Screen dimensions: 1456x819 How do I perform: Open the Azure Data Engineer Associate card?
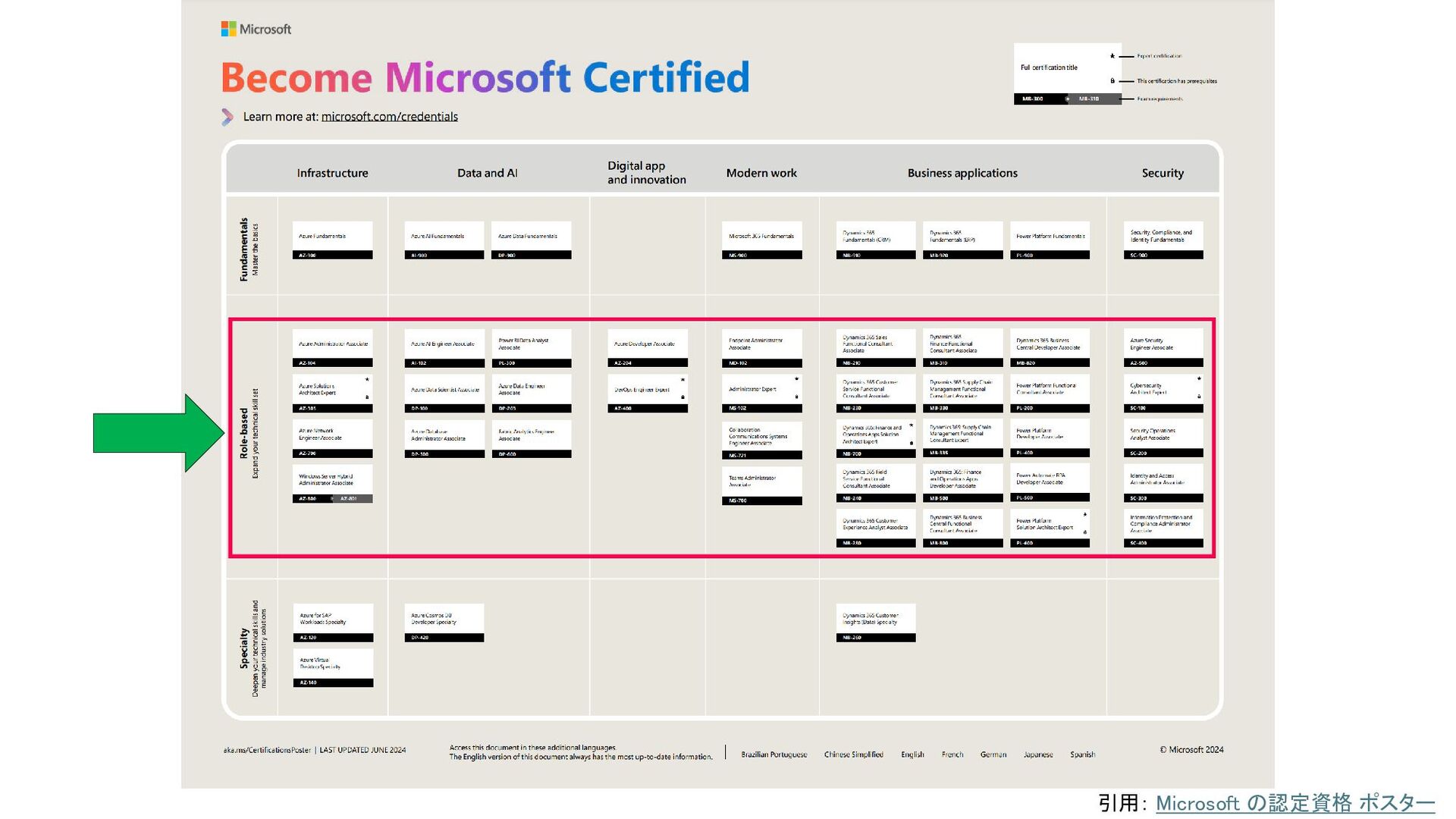[x=531, y=394]
